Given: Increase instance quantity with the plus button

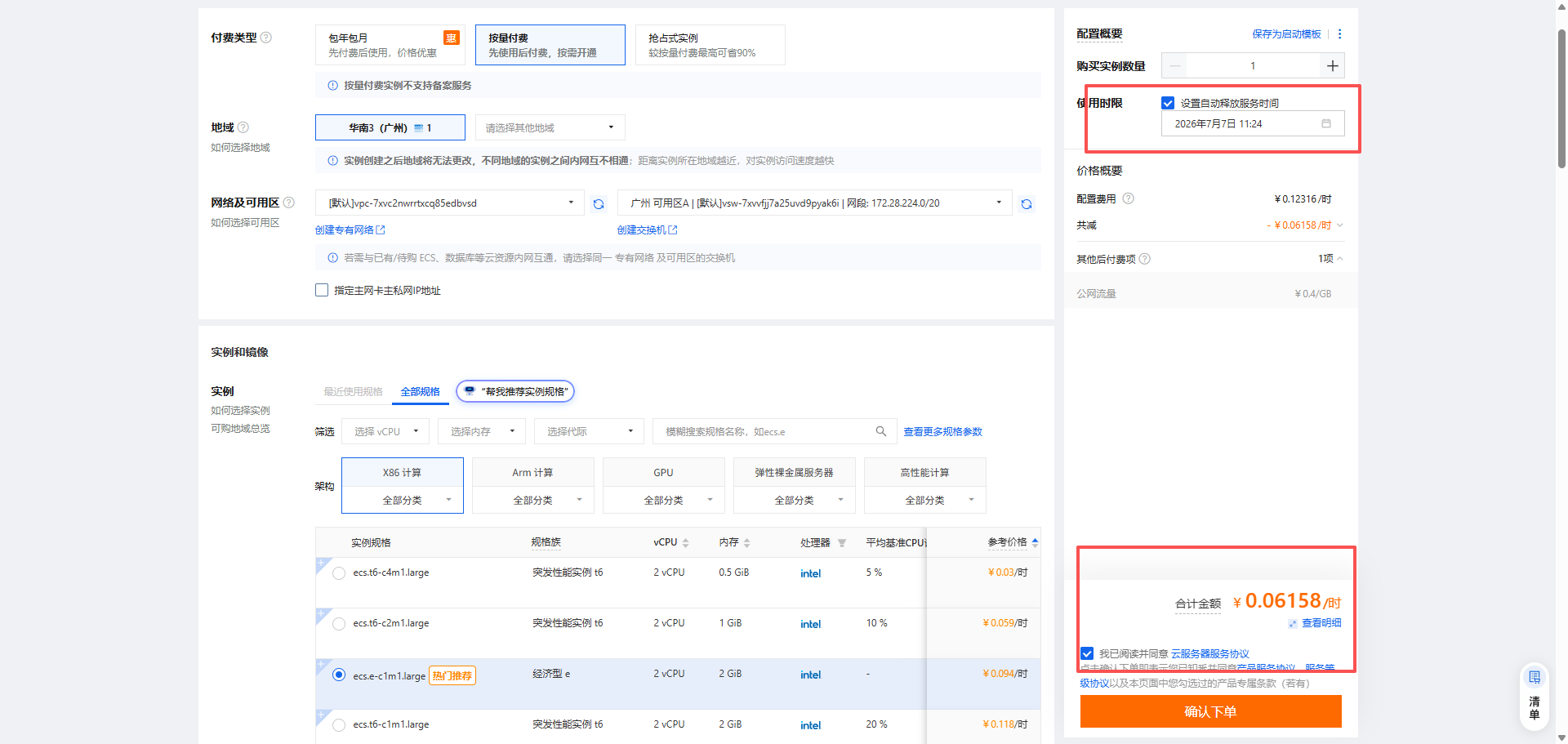Looking at the screenshot, I should pos(1332,65).
